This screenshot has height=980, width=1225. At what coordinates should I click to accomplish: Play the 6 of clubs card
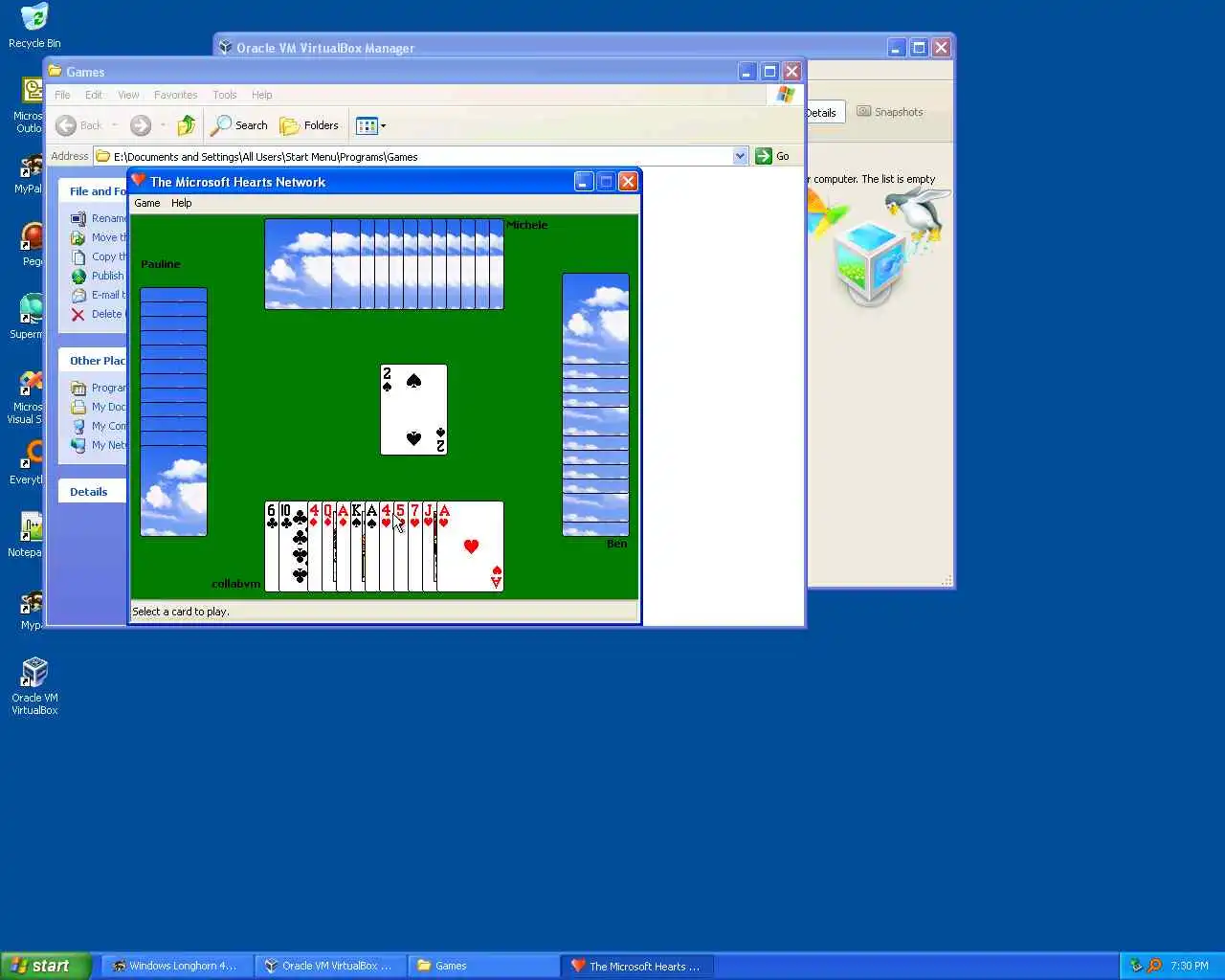(x=271, y=546)
